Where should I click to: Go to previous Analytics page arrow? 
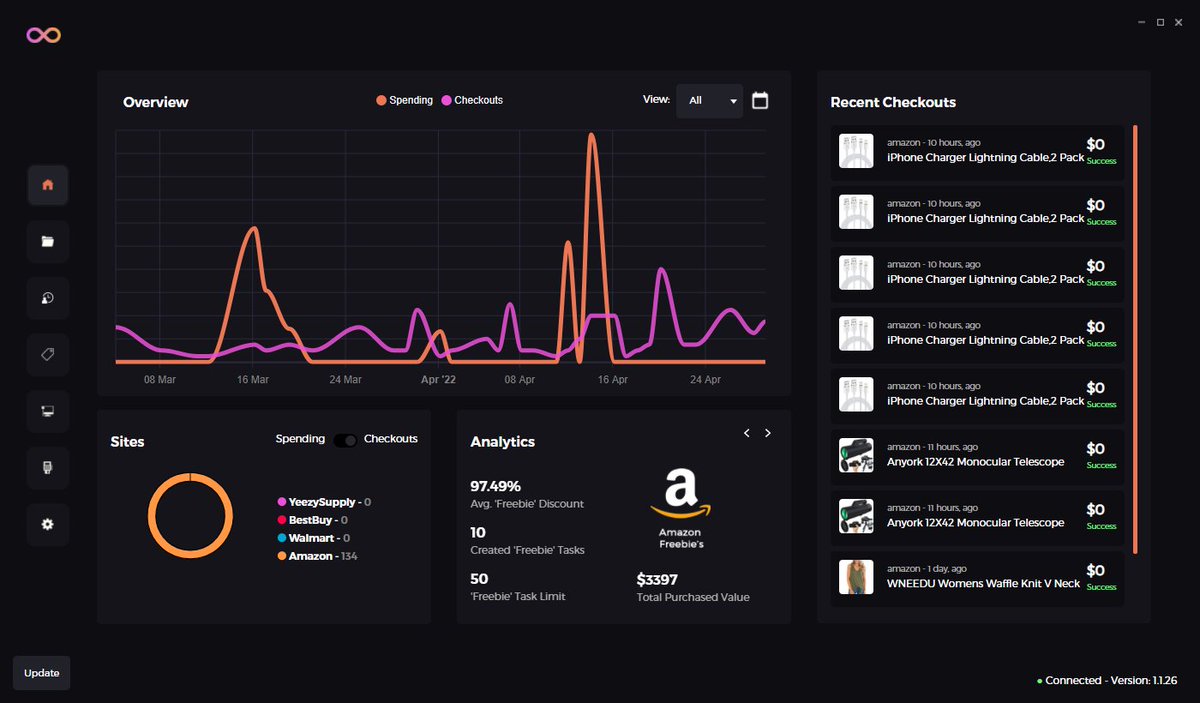[x=746, y=433]
